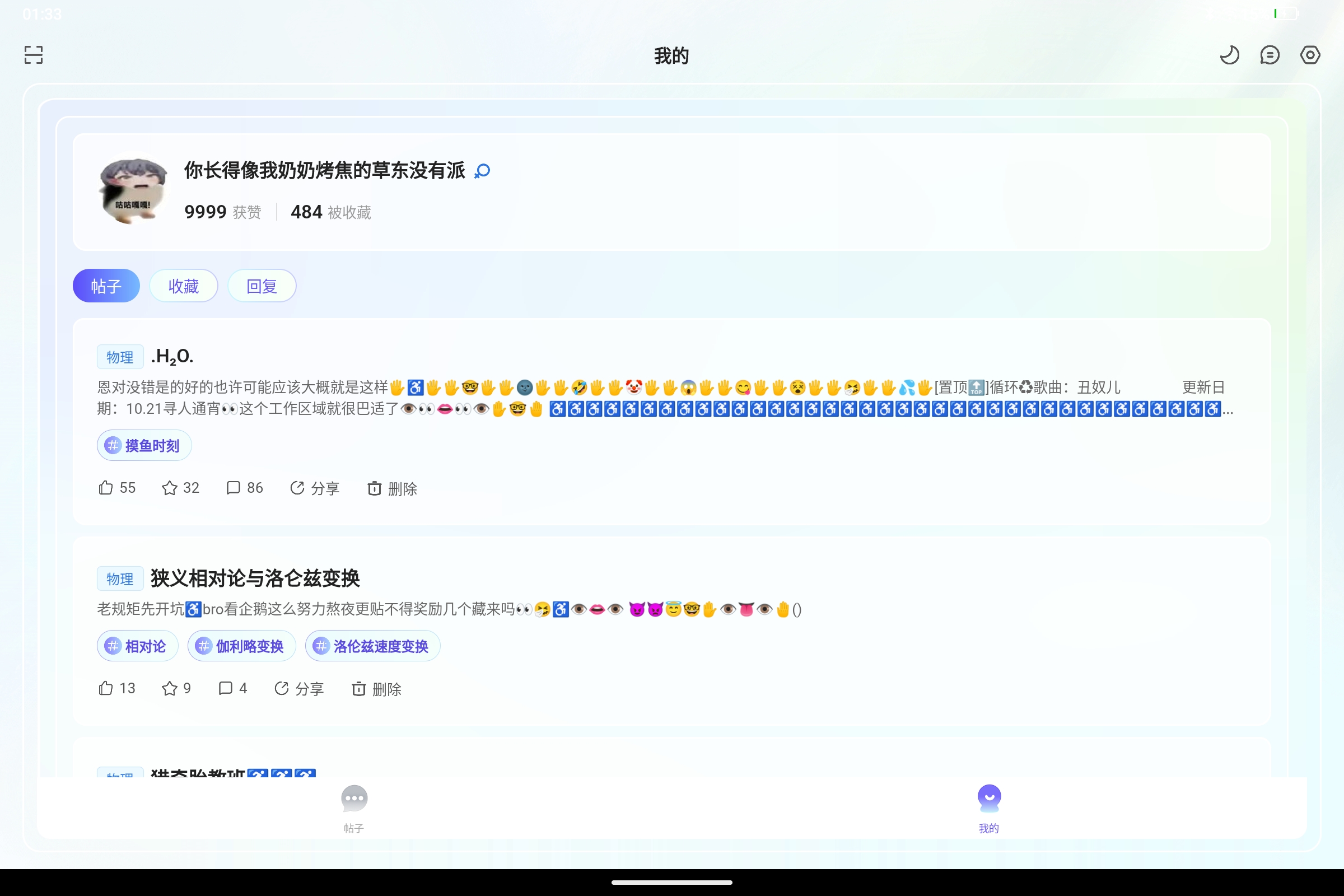Select the 我的 bottom navigation tab
The image size is (1344, 896).
pos(989,808)
